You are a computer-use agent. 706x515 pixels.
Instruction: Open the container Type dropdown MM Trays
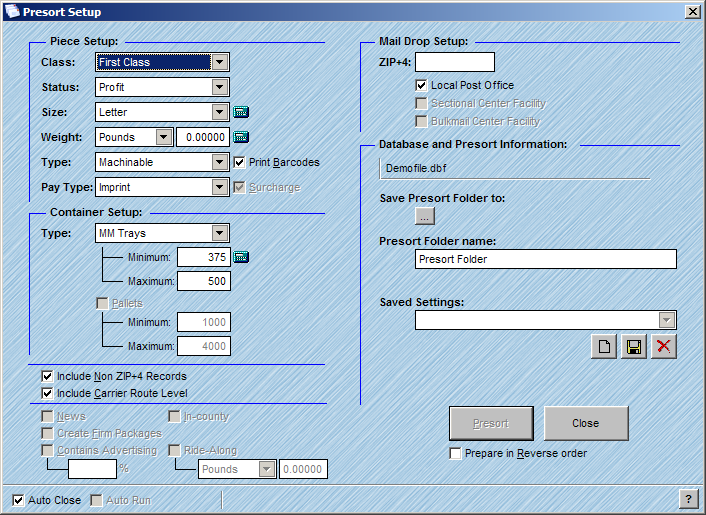point(220,233)
